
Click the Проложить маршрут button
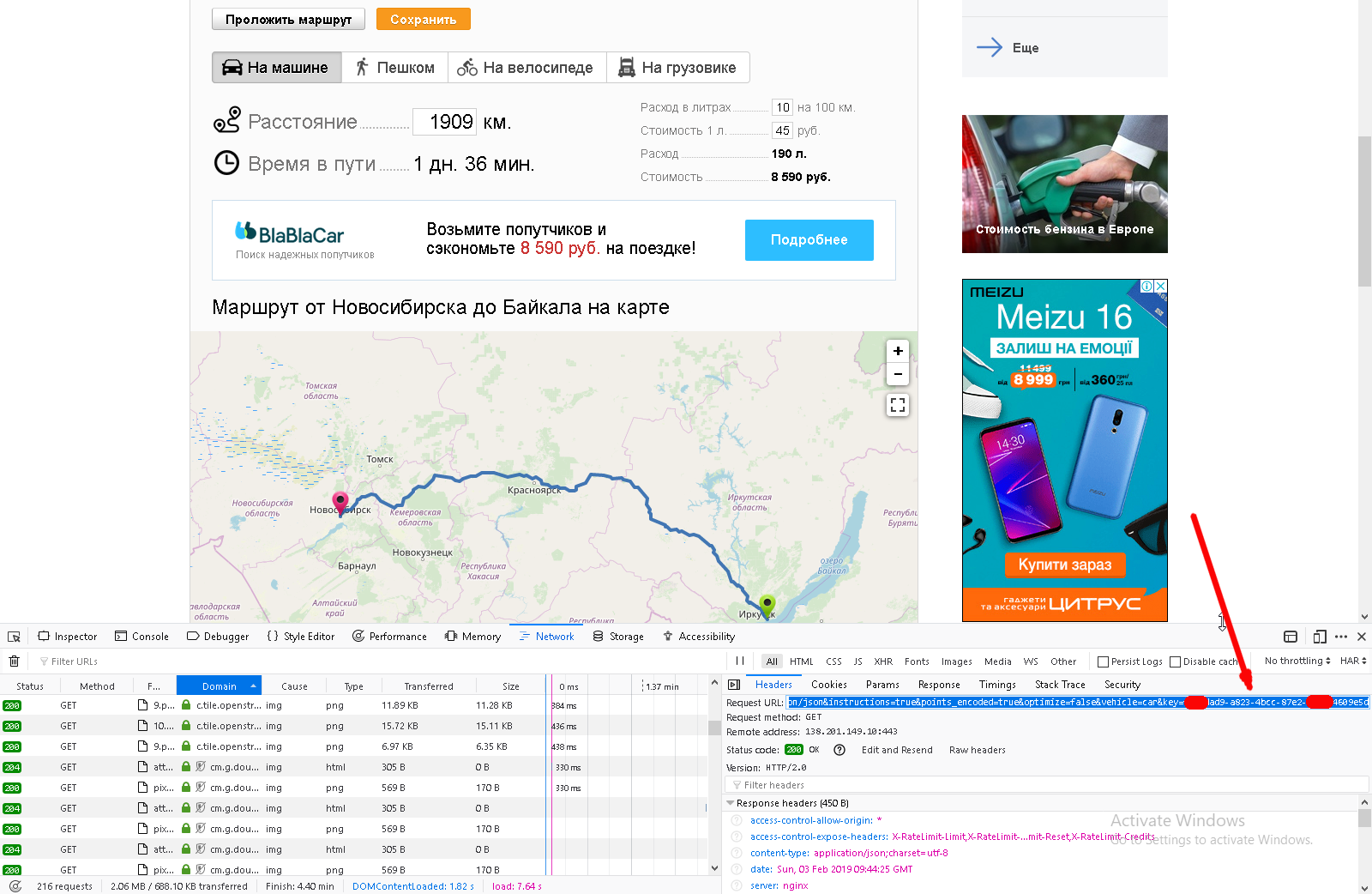pyautogui.click(x=289, y=19)
